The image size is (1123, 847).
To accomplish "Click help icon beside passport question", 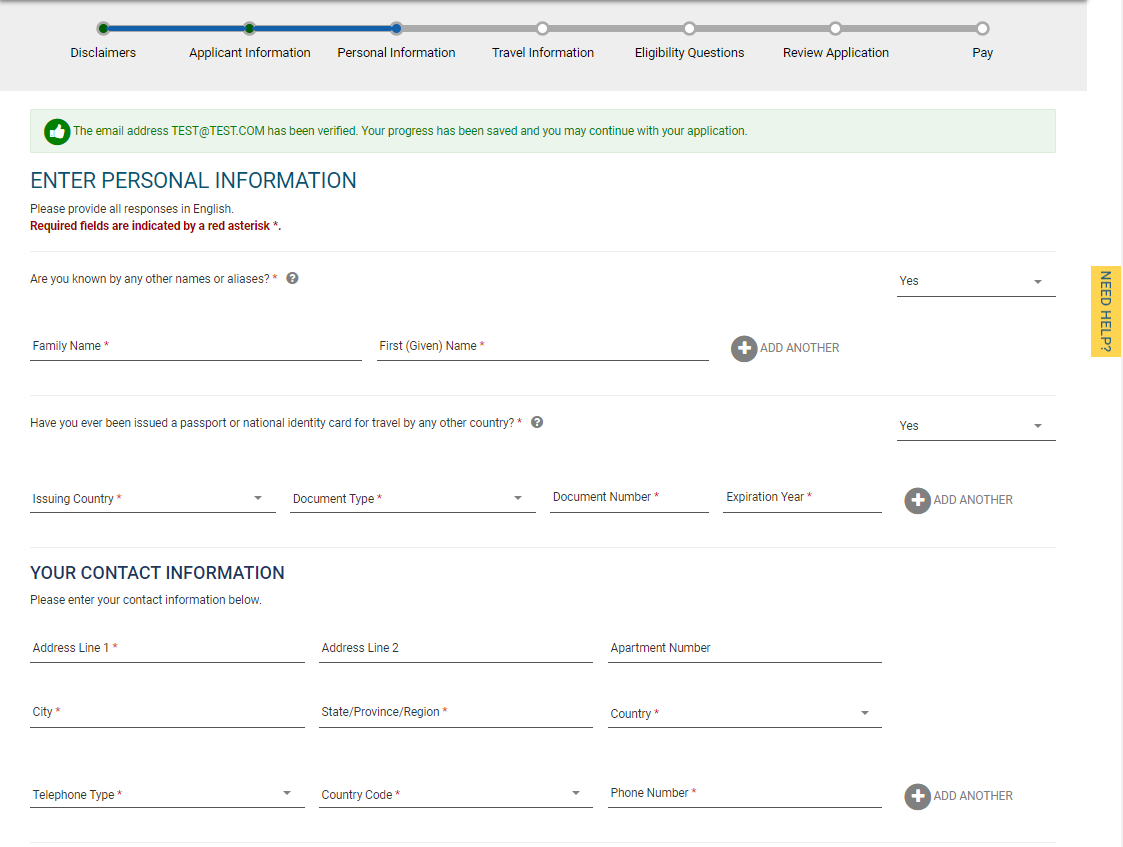I will [x=537, y=422].
